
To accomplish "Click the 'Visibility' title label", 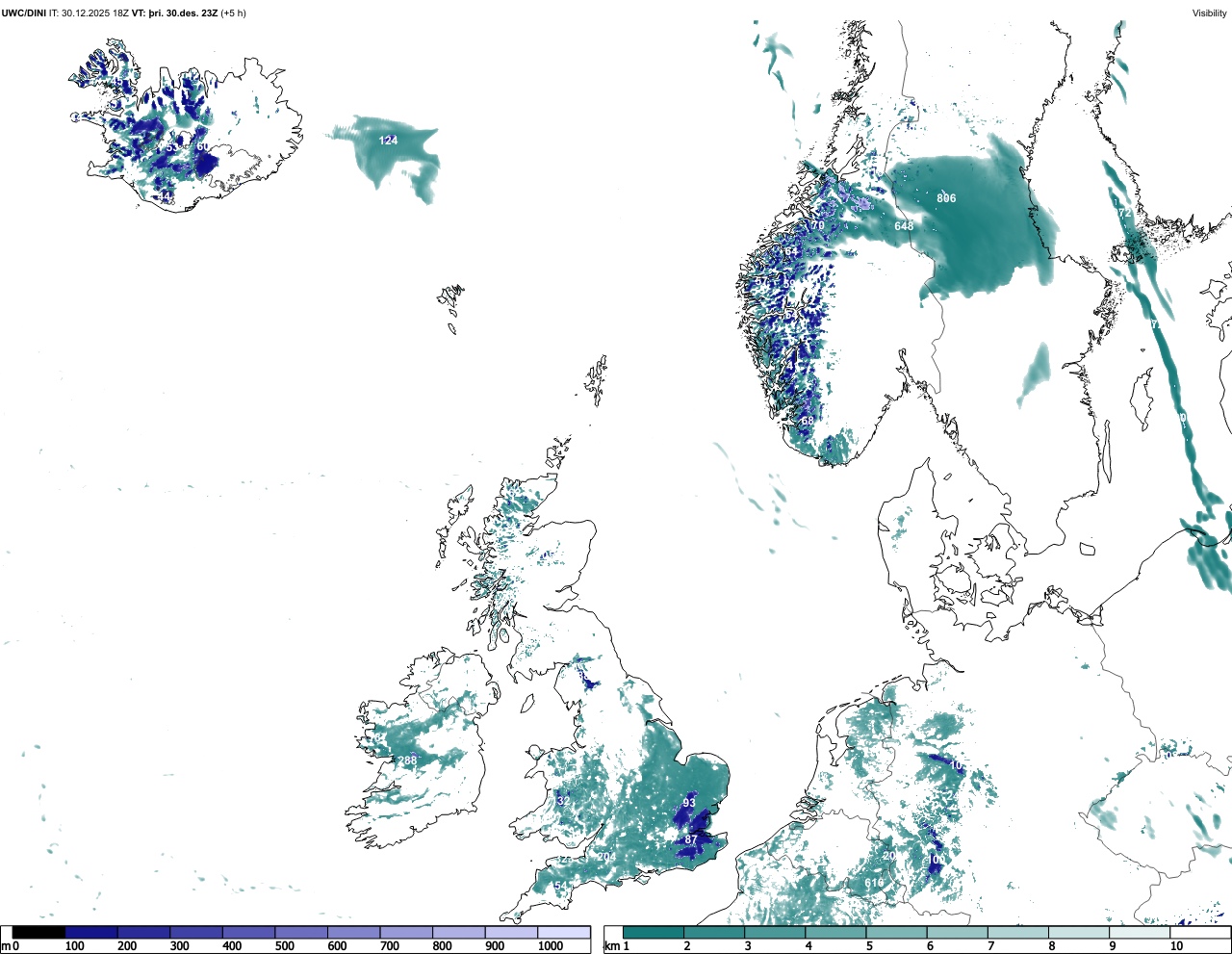I will click(x=1210, y=13).
